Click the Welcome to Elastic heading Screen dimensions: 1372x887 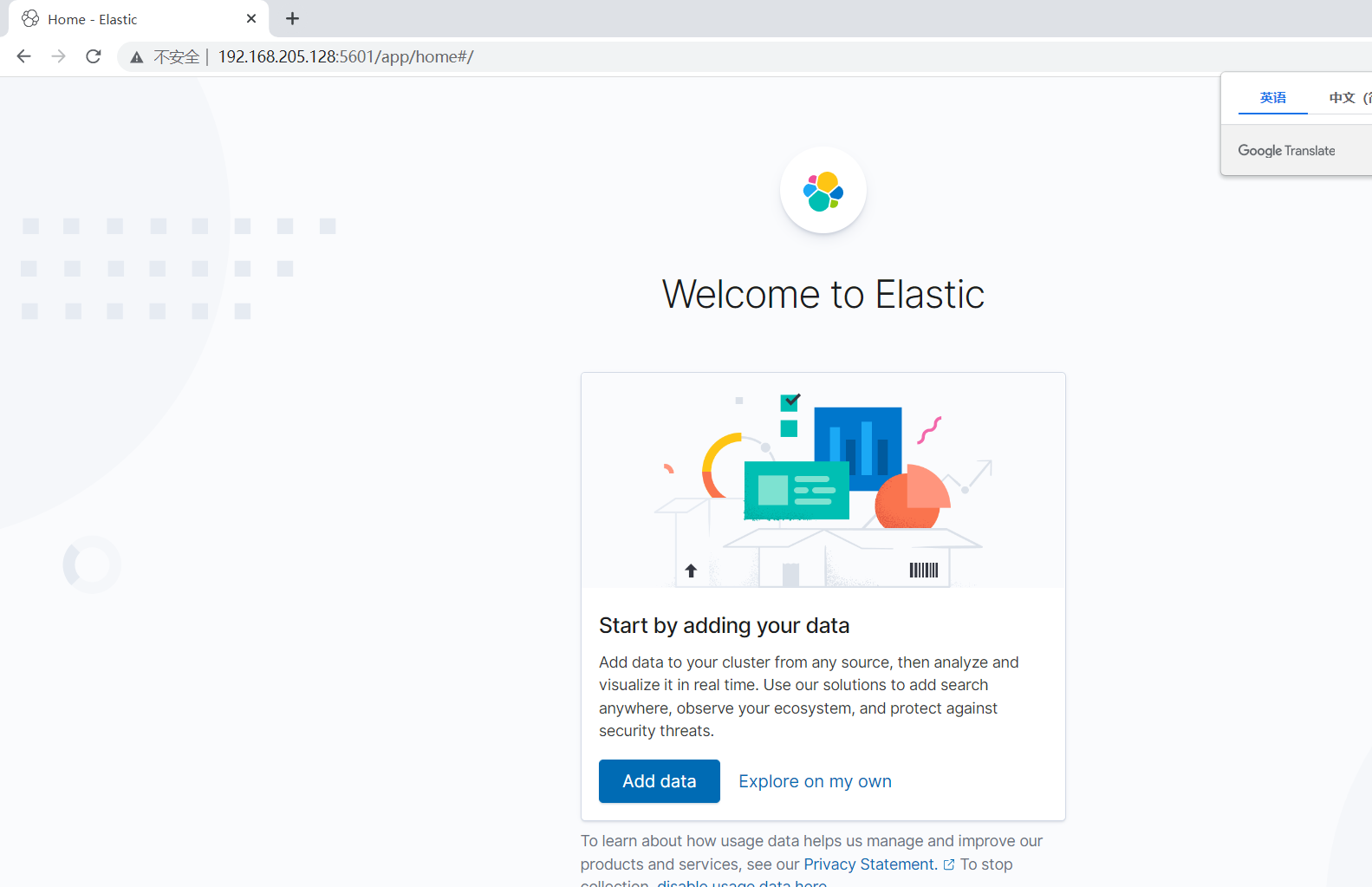tap(823, 294)
